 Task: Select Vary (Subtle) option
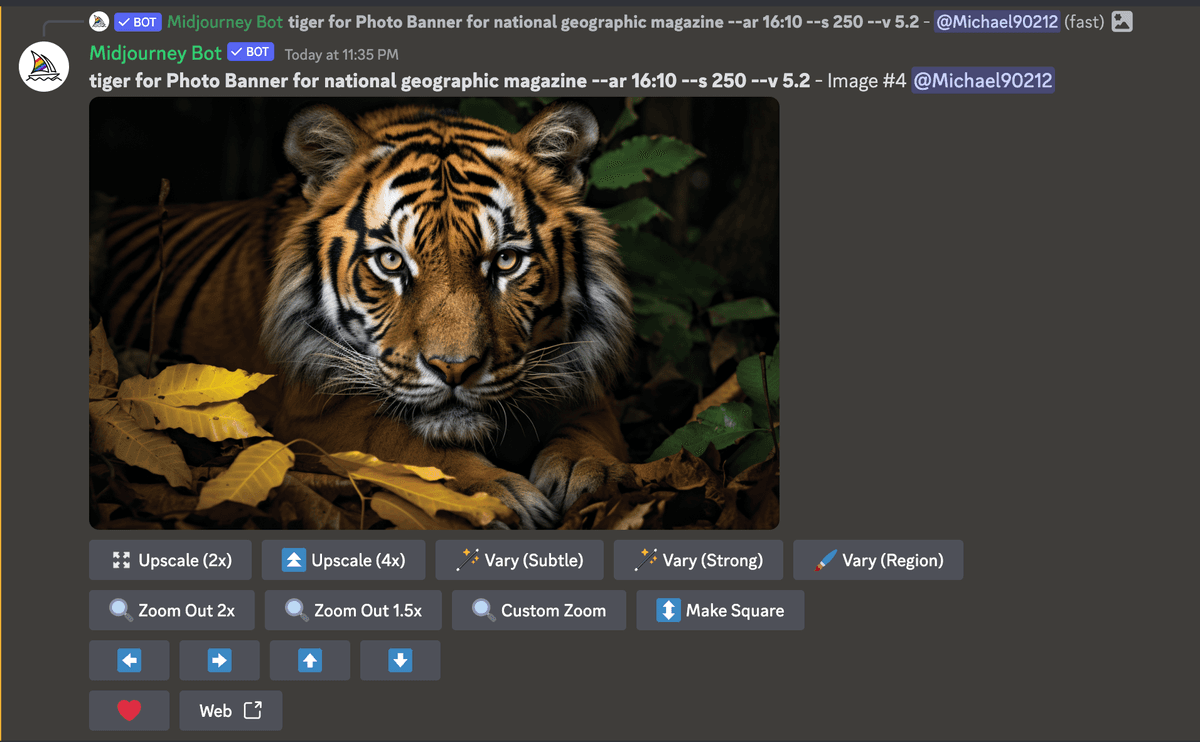pyautogui.click(x=519, y=560)
